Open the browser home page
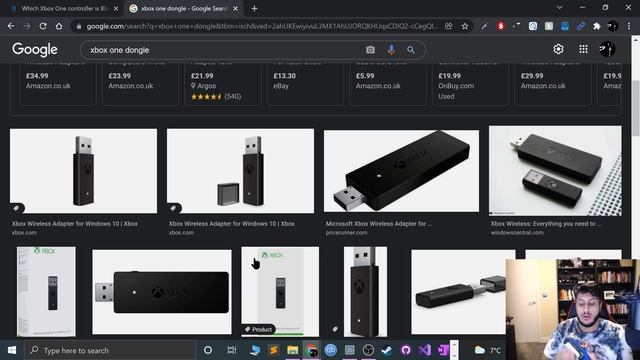Screen dimensions: 640x360 tap(59, 26)
